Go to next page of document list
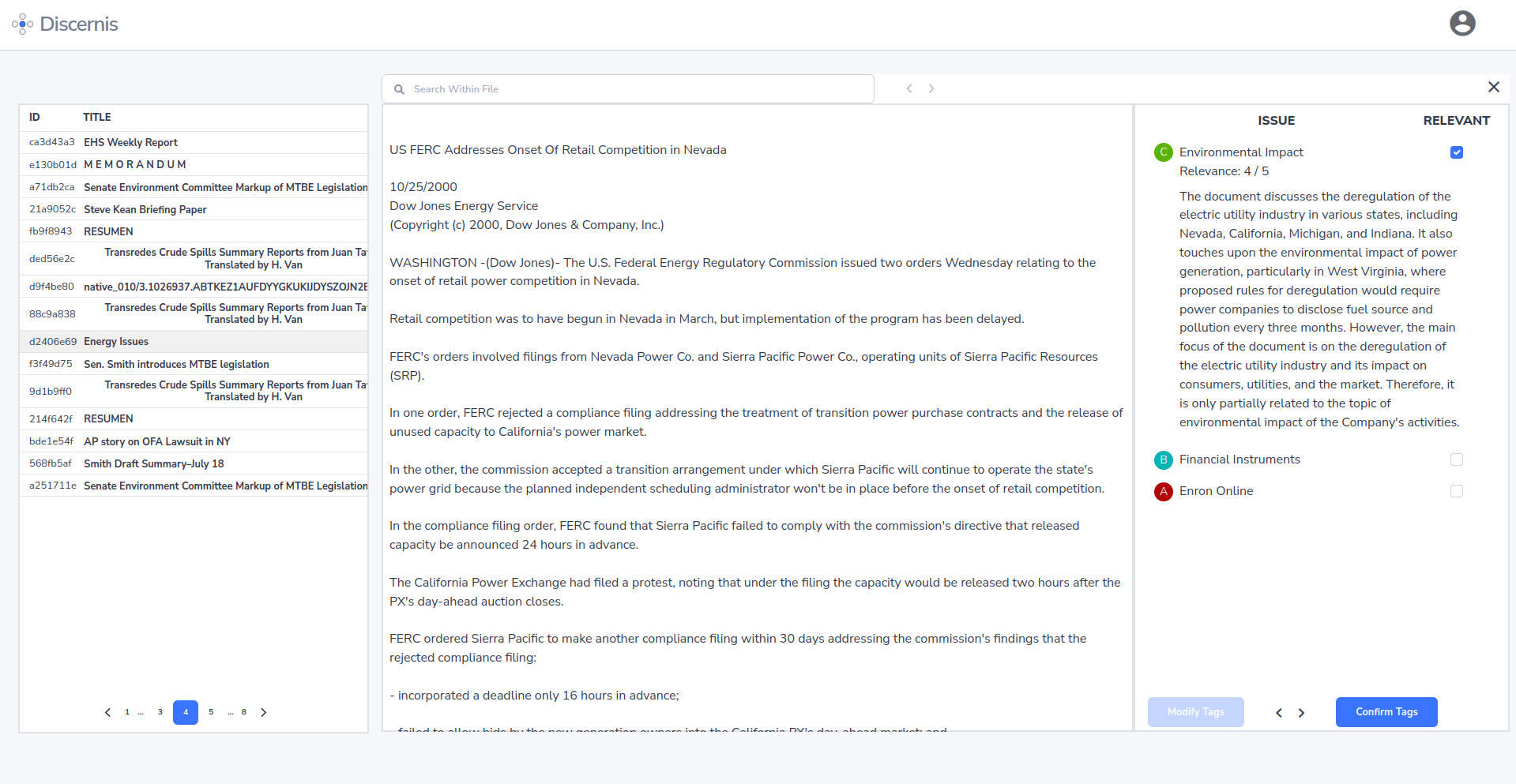The width and height of the screenshot is (1516, 784). [x=264, y=712]
